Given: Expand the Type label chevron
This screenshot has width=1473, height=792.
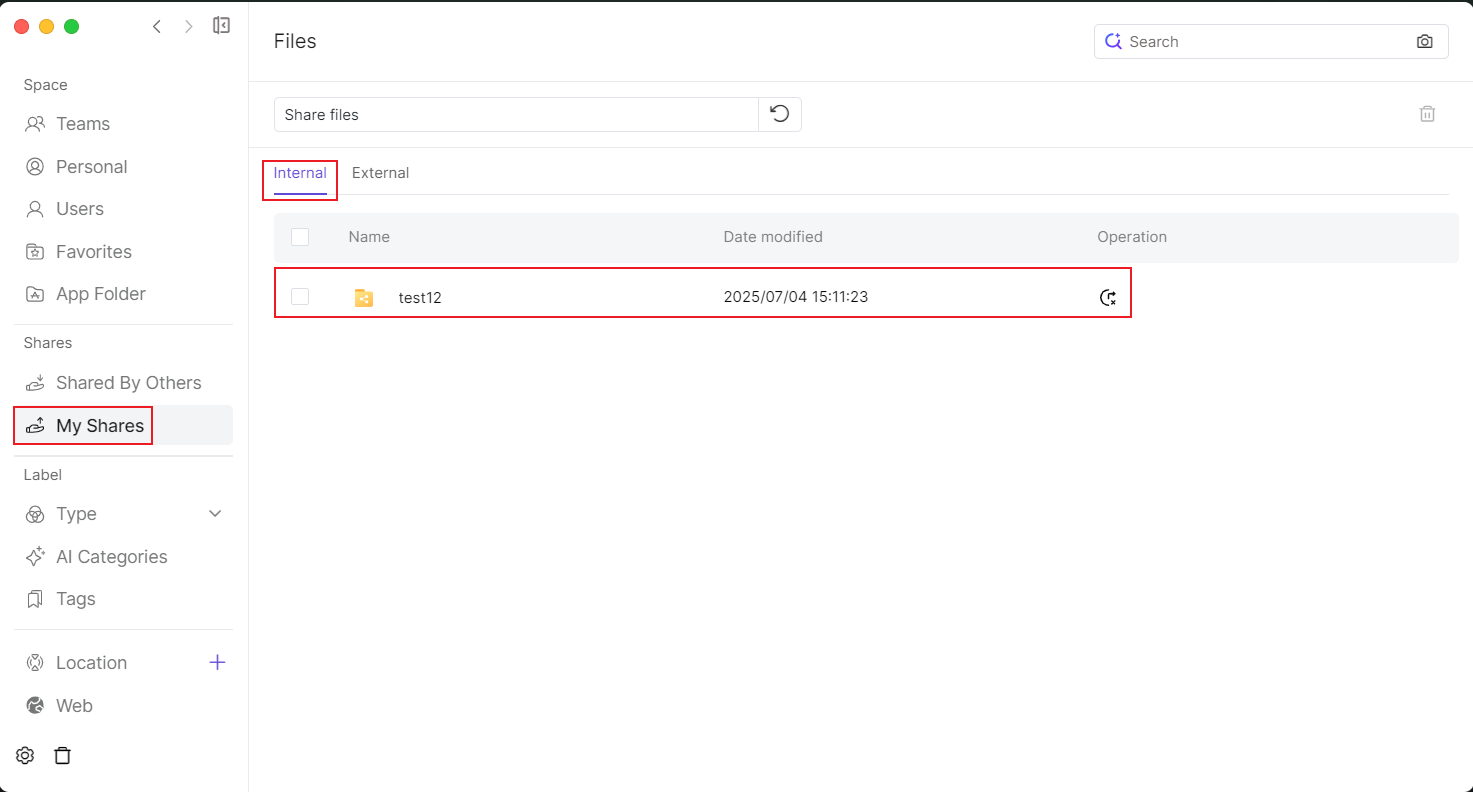Looking at the screenshot, I should [215, 514].
